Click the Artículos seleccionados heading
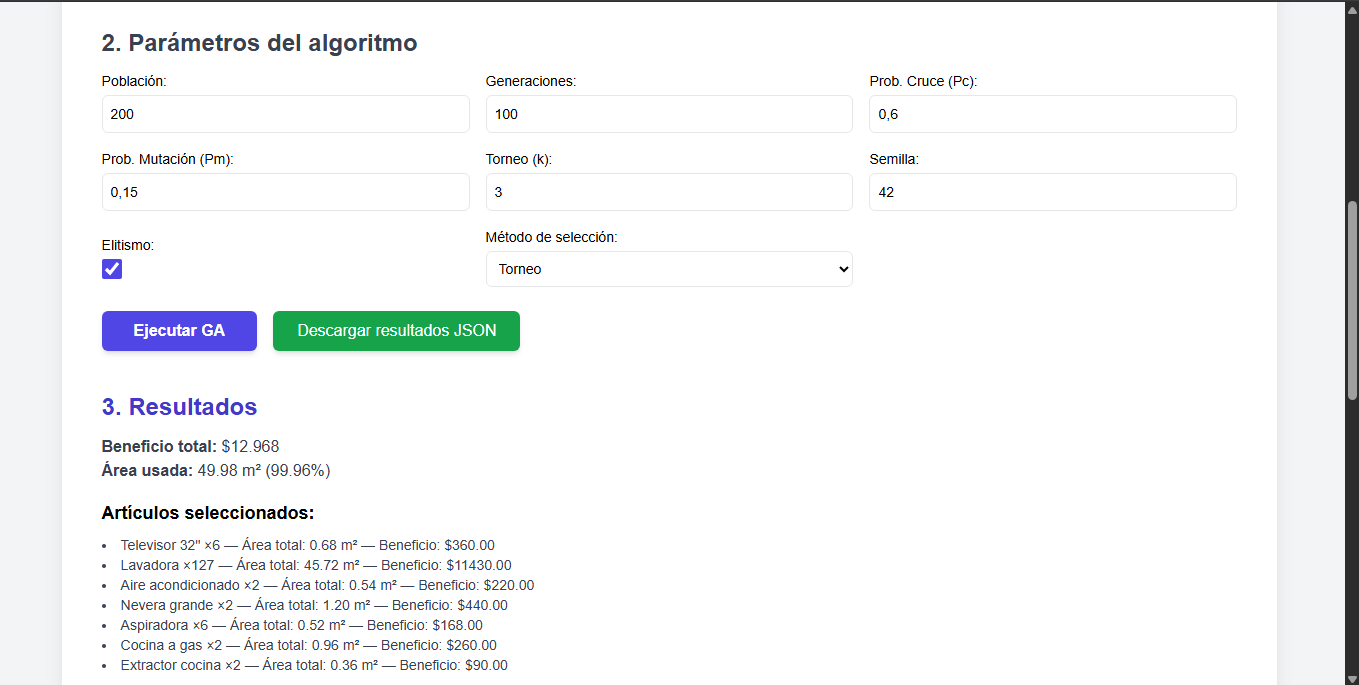 coord(207,512)
